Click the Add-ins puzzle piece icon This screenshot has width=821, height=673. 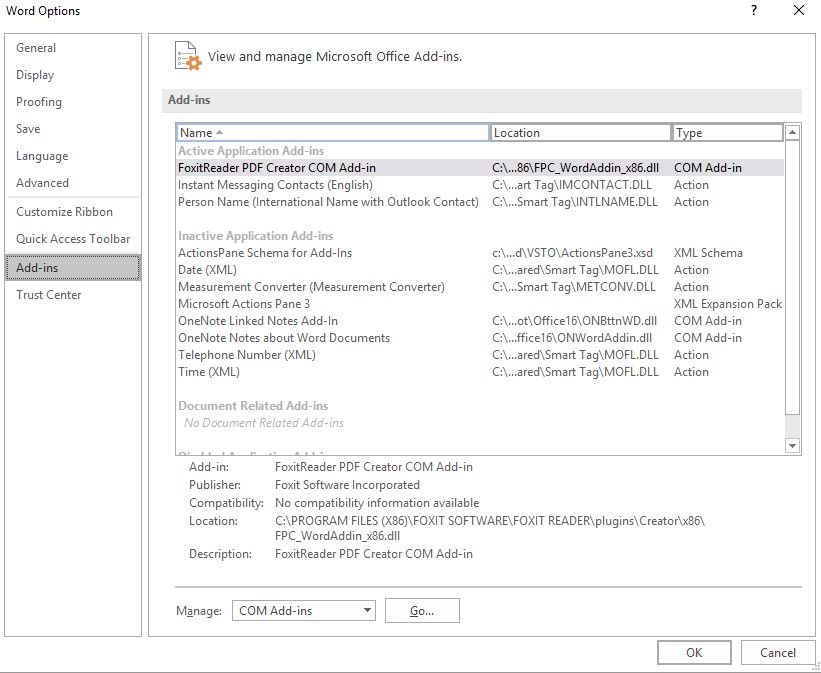coord(186,55)
